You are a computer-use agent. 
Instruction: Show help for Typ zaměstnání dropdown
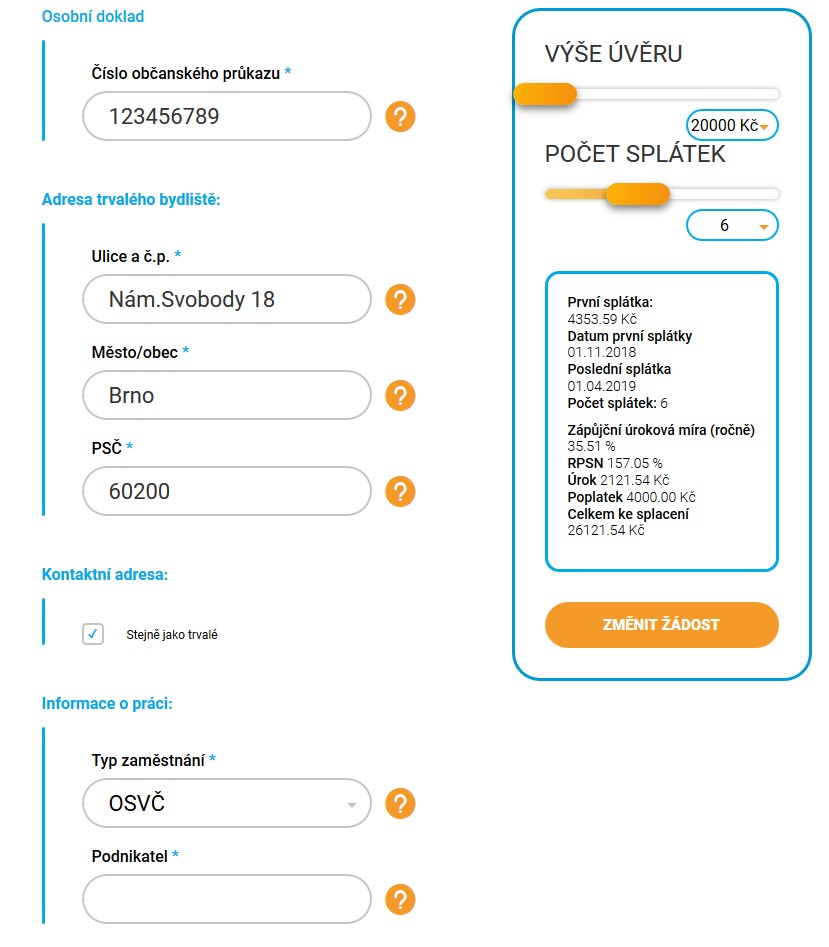400,804
